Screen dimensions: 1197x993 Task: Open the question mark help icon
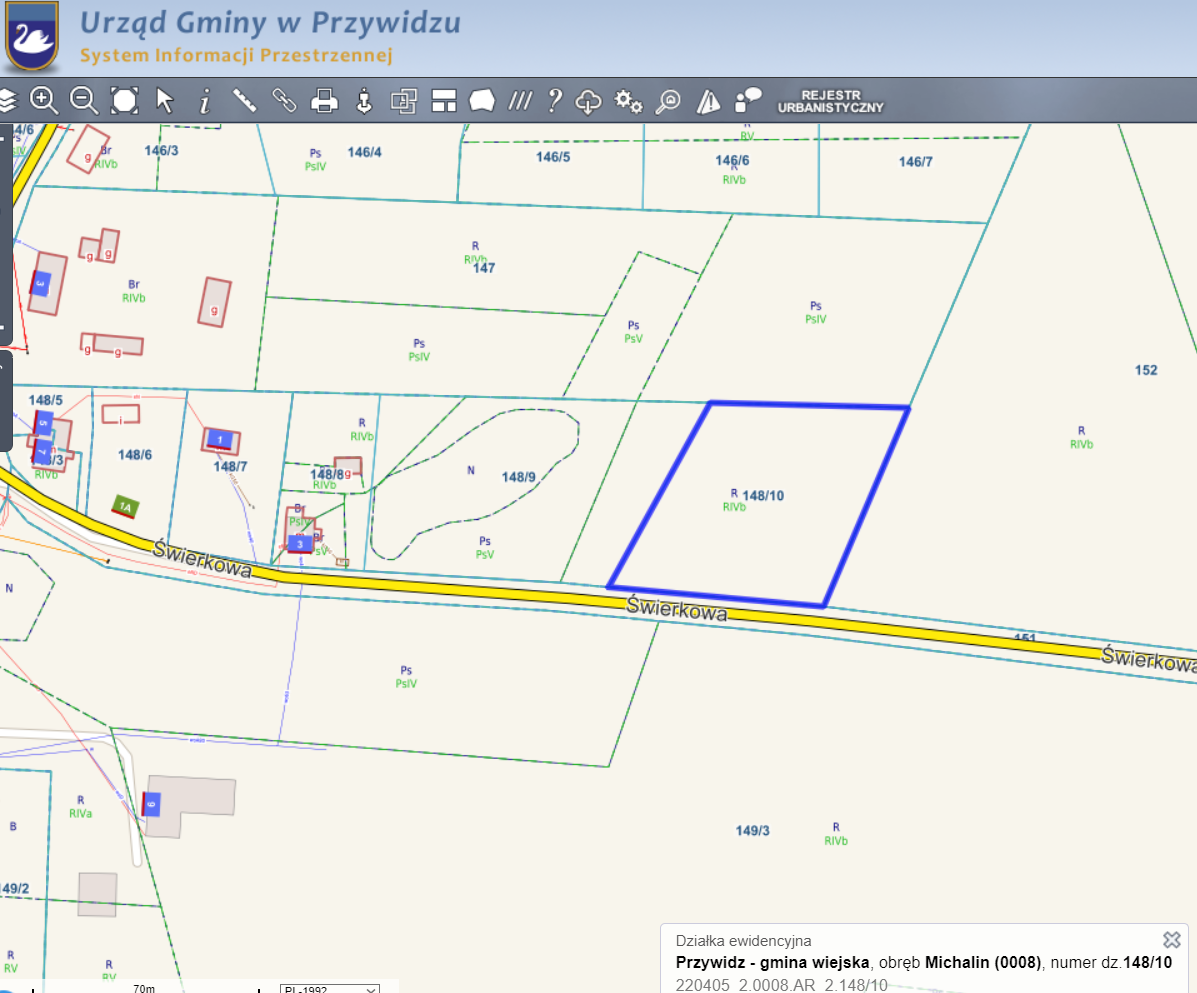point(554,100)
